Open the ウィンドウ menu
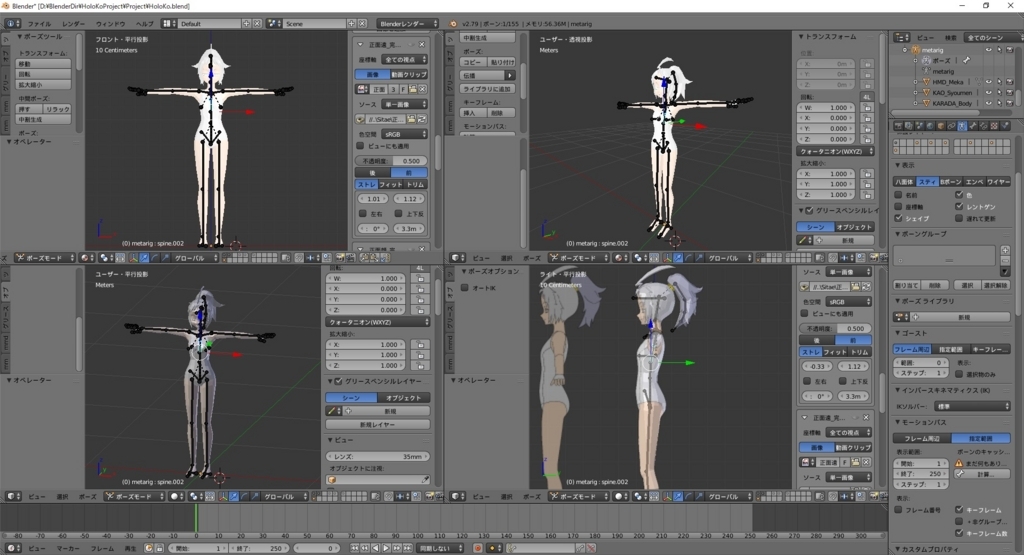This screenshot has height=555, width=1024. click(110, 24)
